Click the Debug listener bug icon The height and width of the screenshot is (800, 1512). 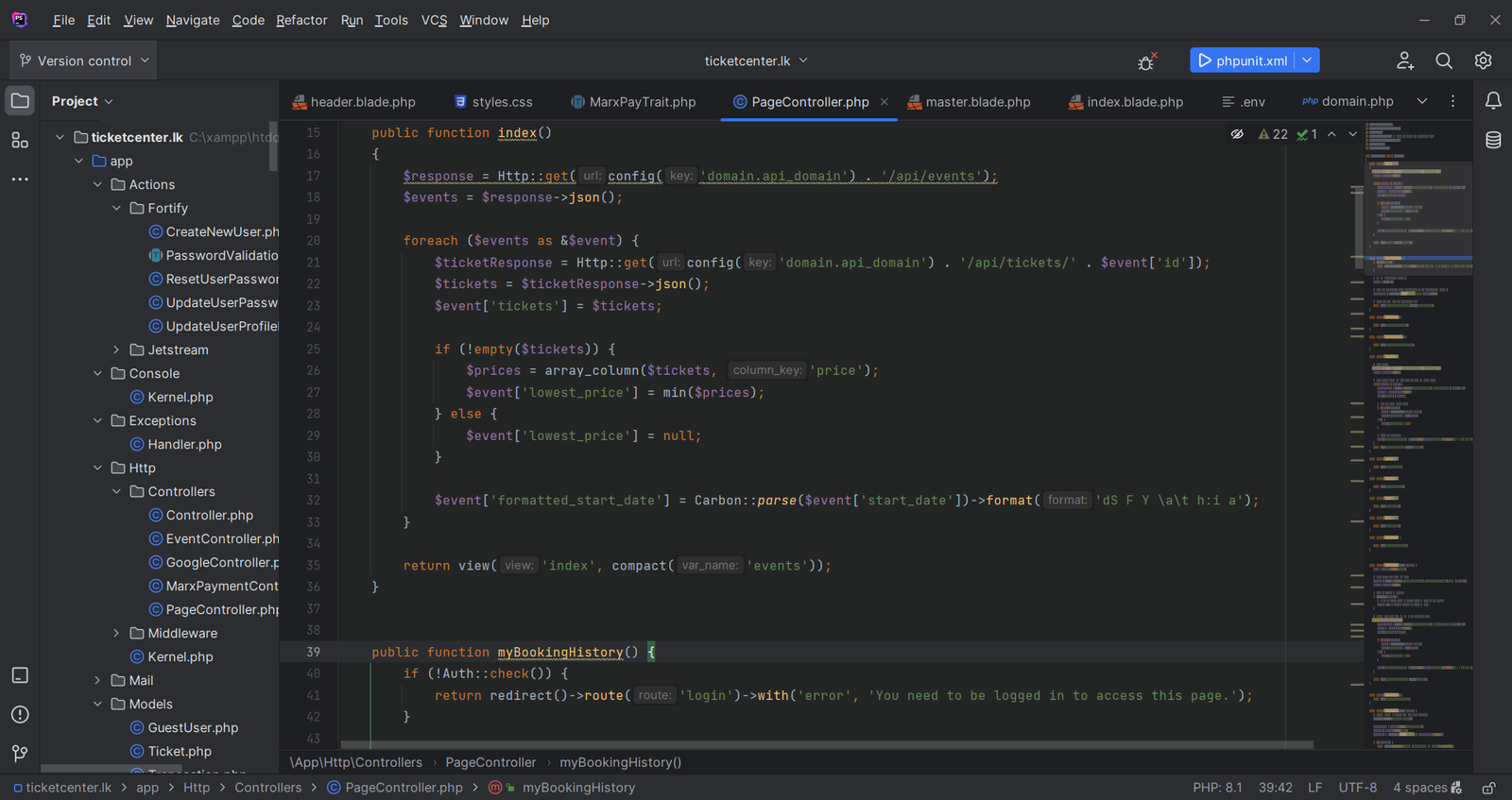[1146, 61]
